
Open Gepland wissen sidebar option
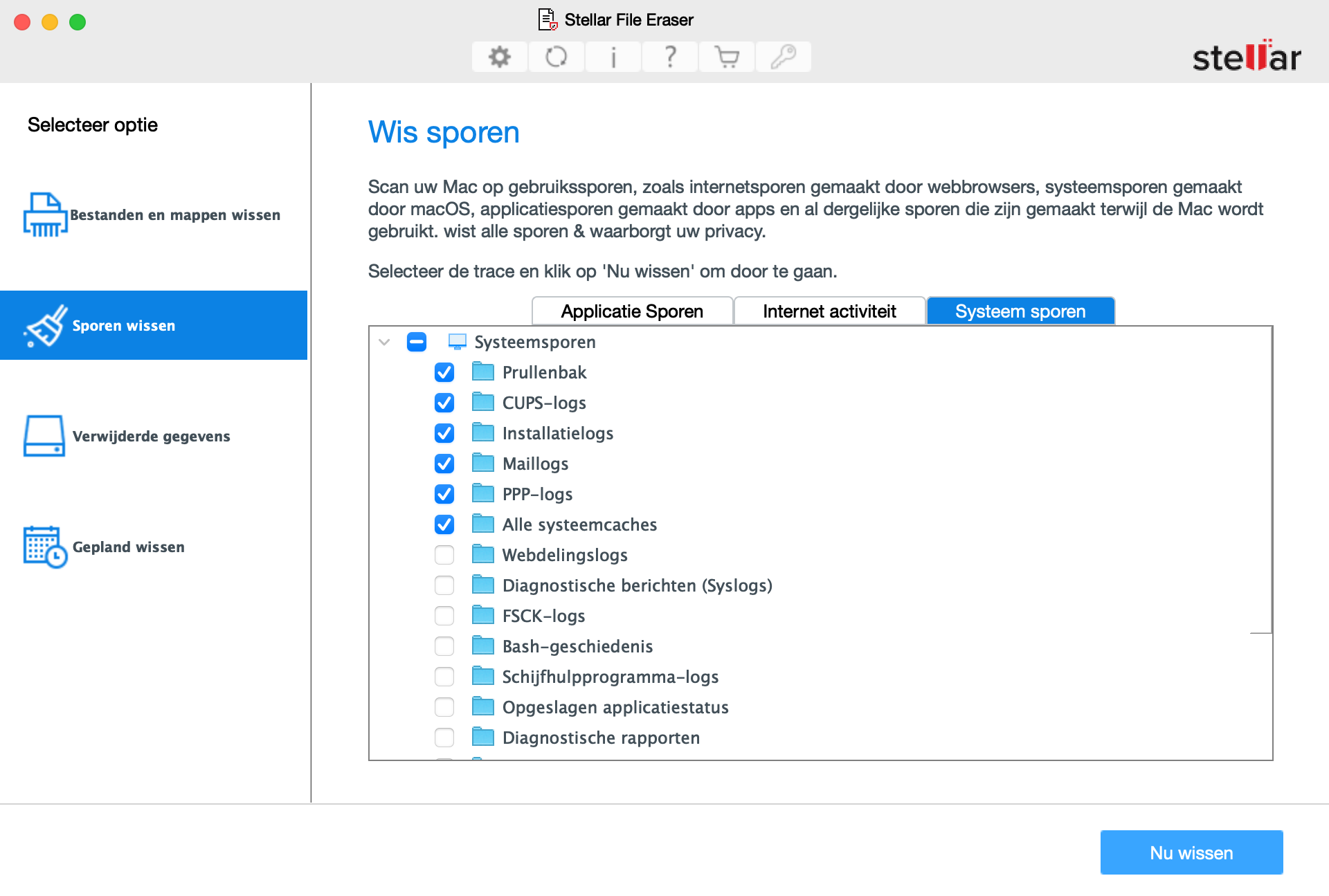click(x=154, y=547)
